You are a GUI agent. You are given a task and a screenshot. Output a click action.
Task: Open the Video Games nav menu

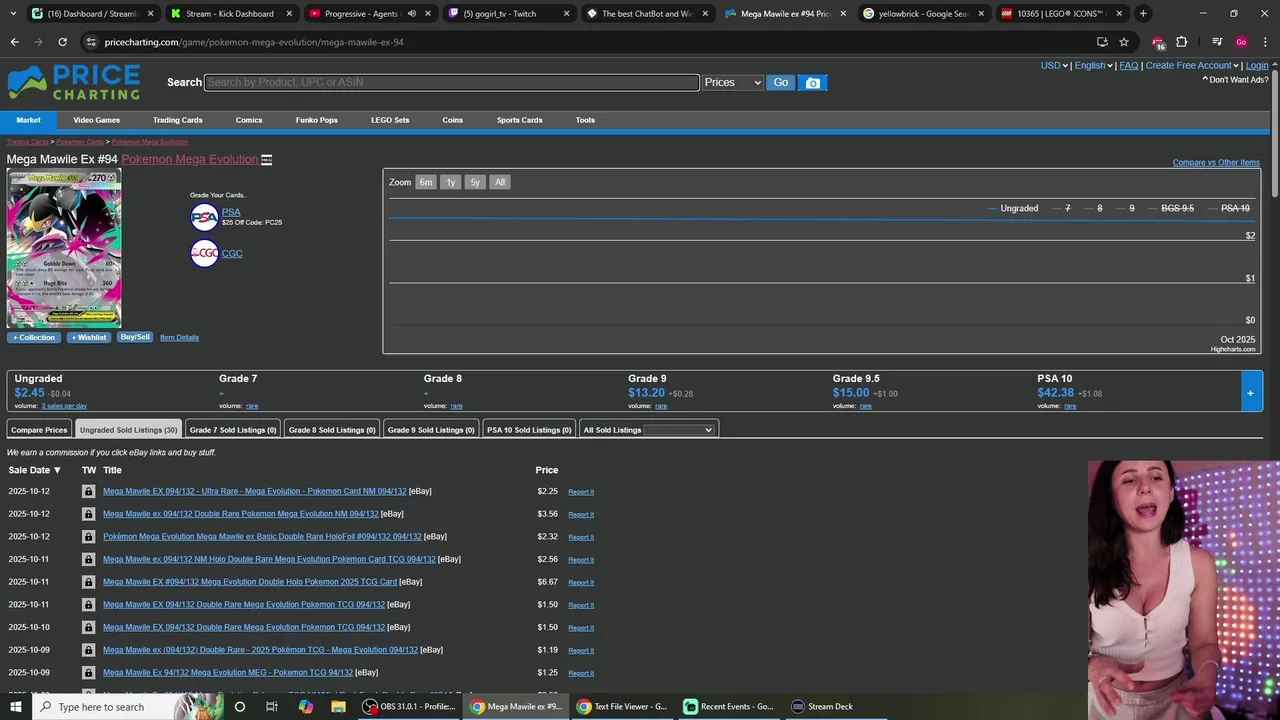click(97, 120)
